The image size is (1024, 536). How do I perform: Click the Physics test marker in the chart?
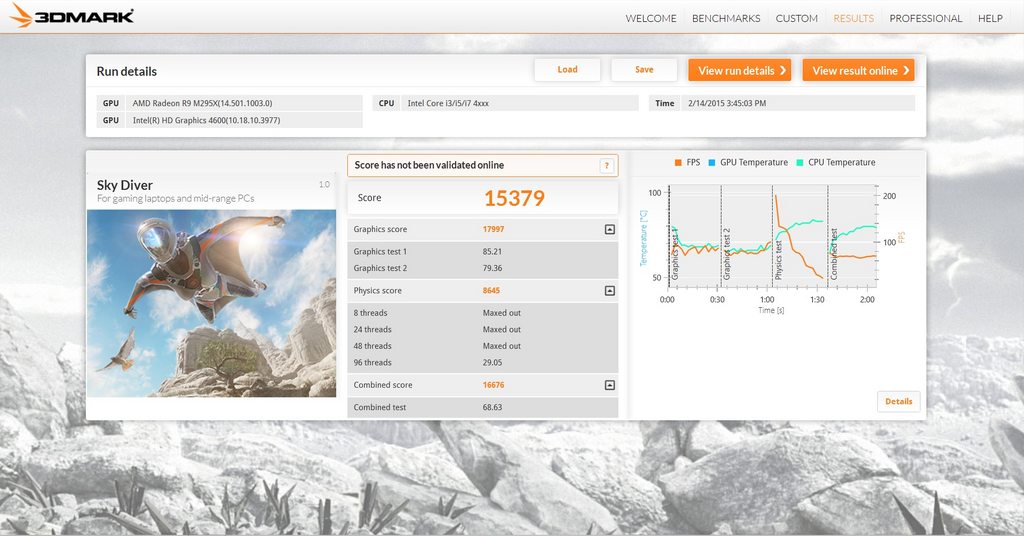coord(778,261)
